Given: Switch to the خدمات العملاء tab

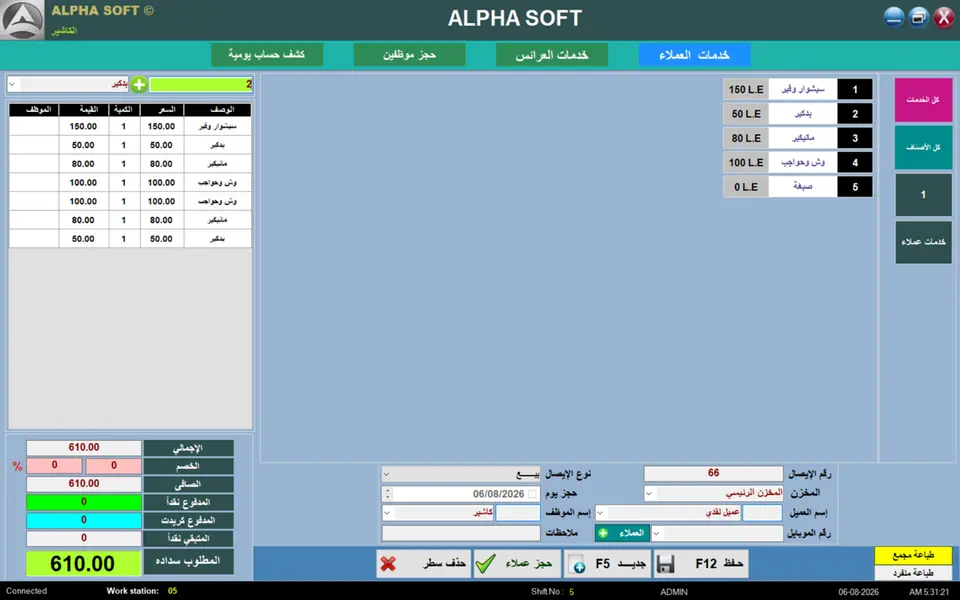Looking at the screenshot, I should [694, 54].
